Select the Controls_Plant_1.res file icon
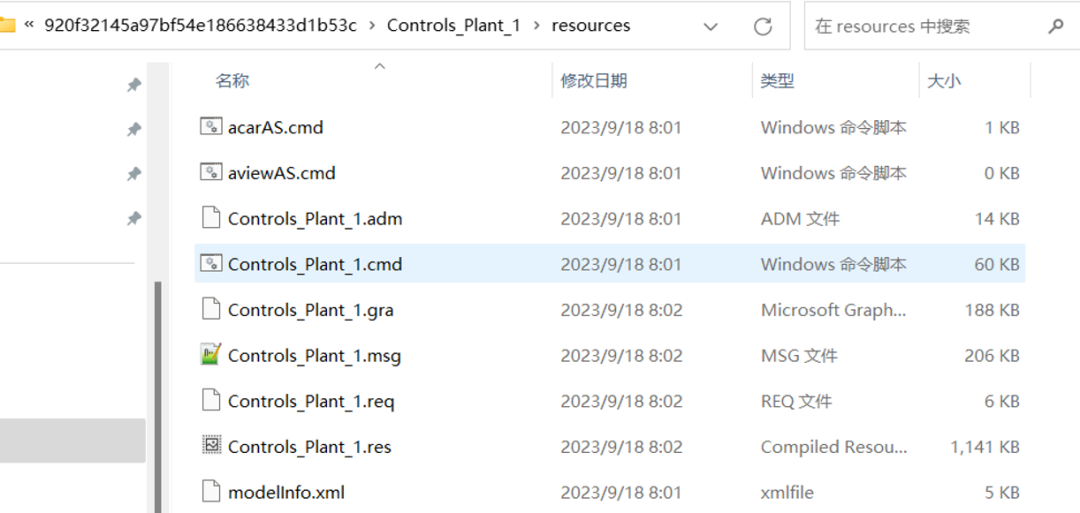The image size is (1080, 513). pyautogui.click(x=211, y=446)
